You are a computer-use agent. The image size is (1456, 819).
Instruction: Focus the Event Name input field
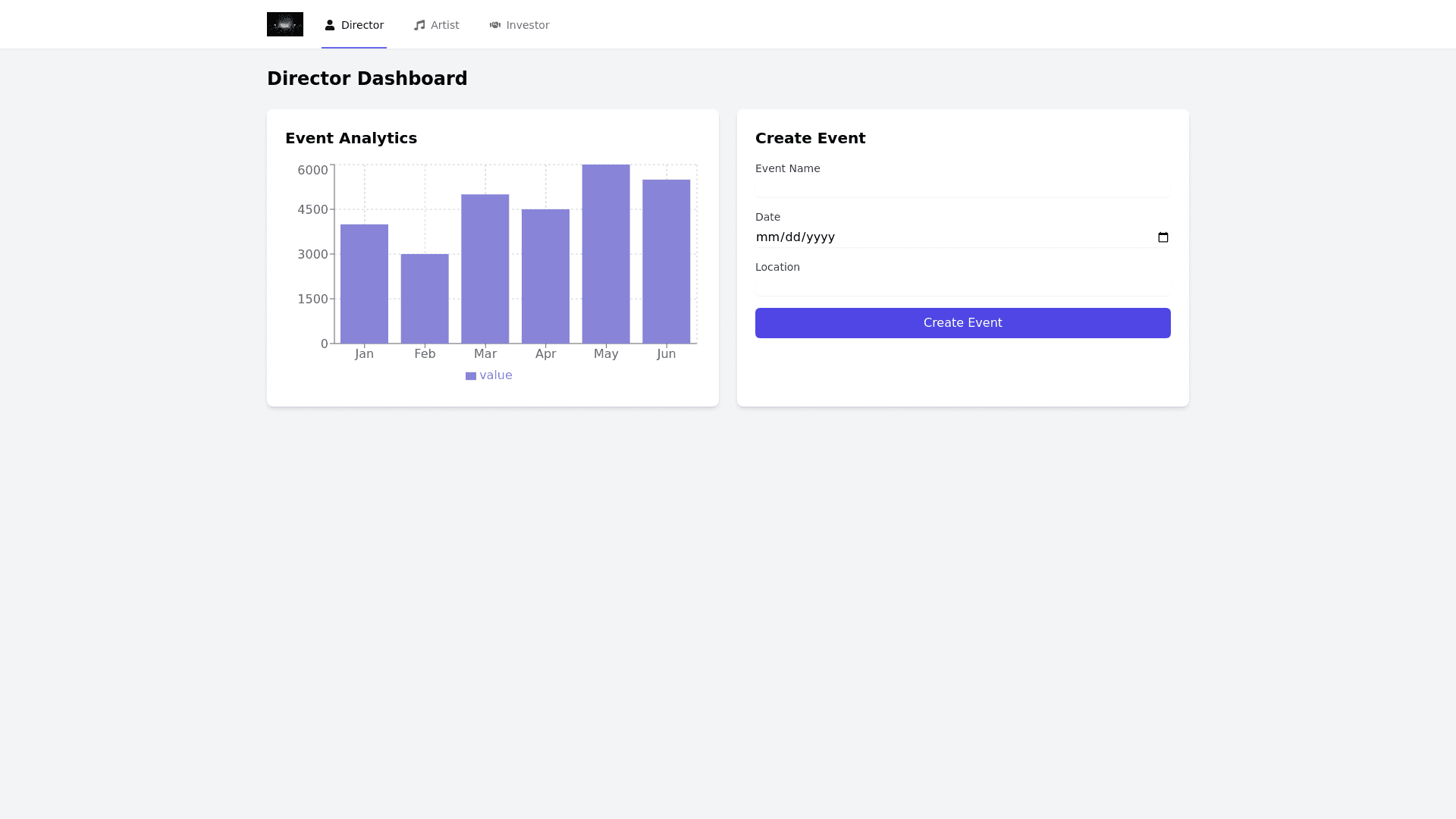point(962,188)
